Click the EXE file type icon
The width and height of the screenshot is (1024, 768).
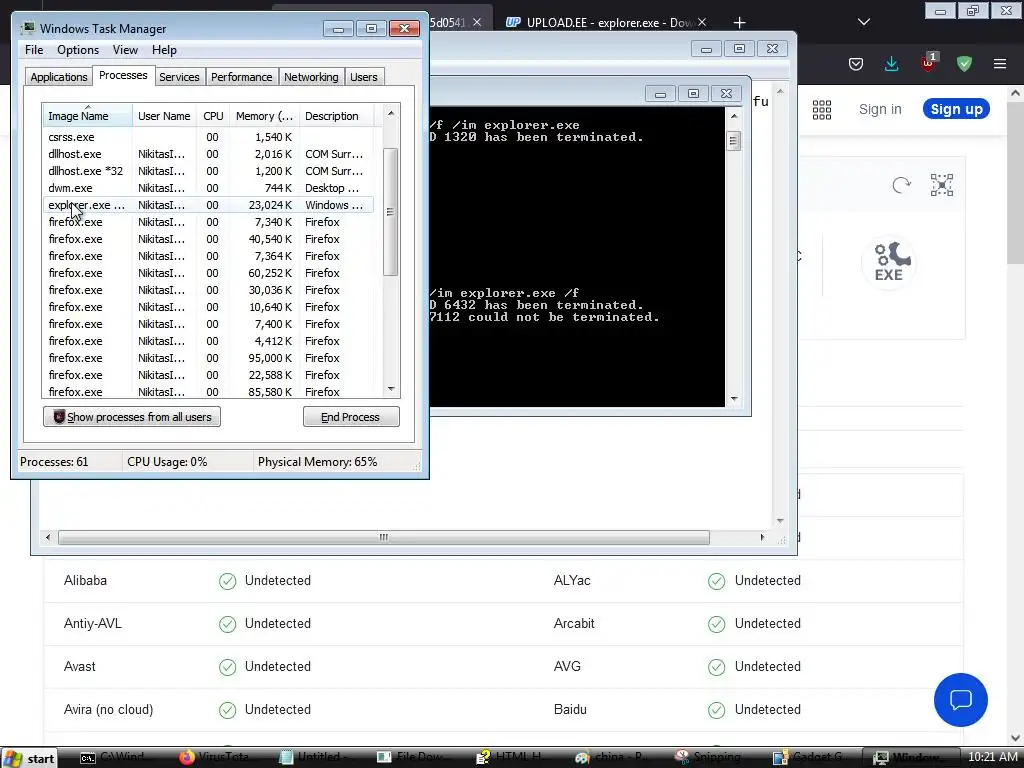click(x=889, y=263)
